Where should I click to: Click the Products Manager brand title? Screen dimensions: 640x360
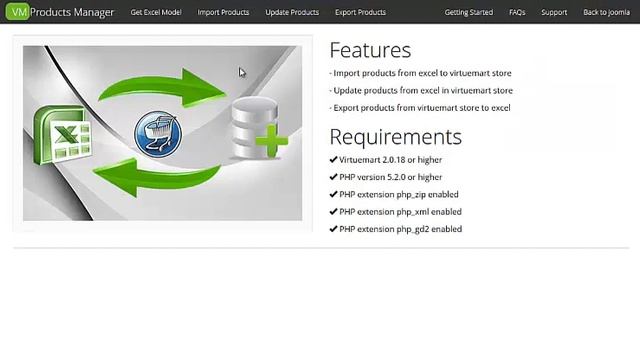coord(72,12)
